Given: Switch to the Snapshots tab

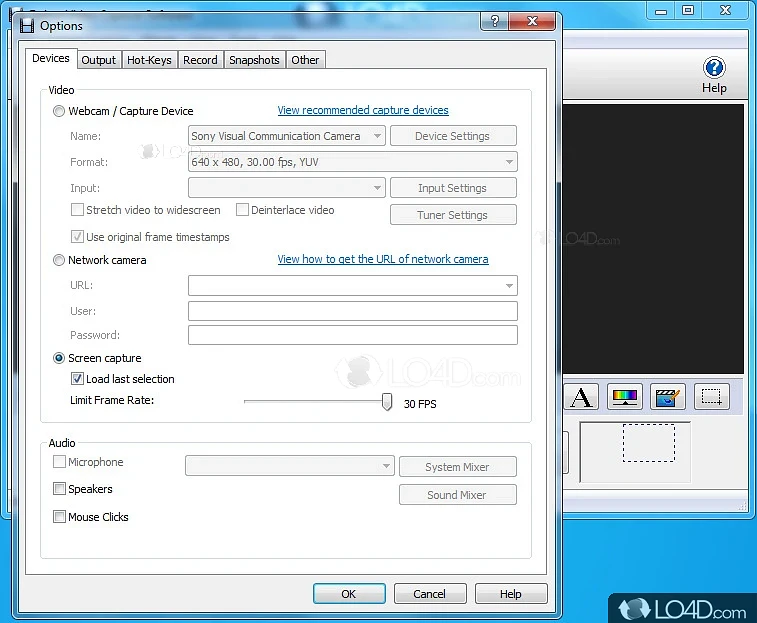Looking at the screenshot, I should tap(254, 60).
